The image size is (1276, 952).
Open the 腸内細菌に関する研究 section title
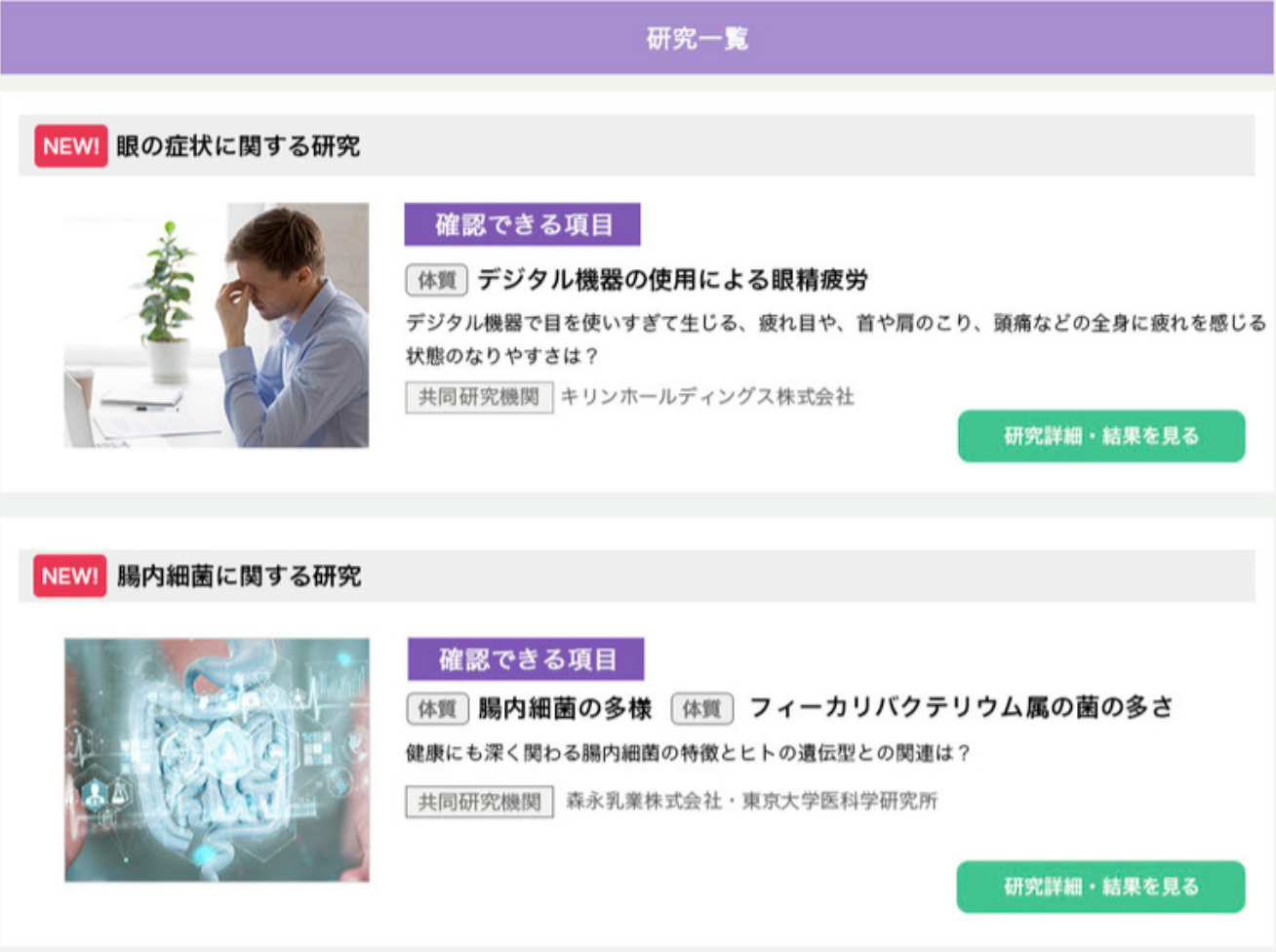coord(239,576)
